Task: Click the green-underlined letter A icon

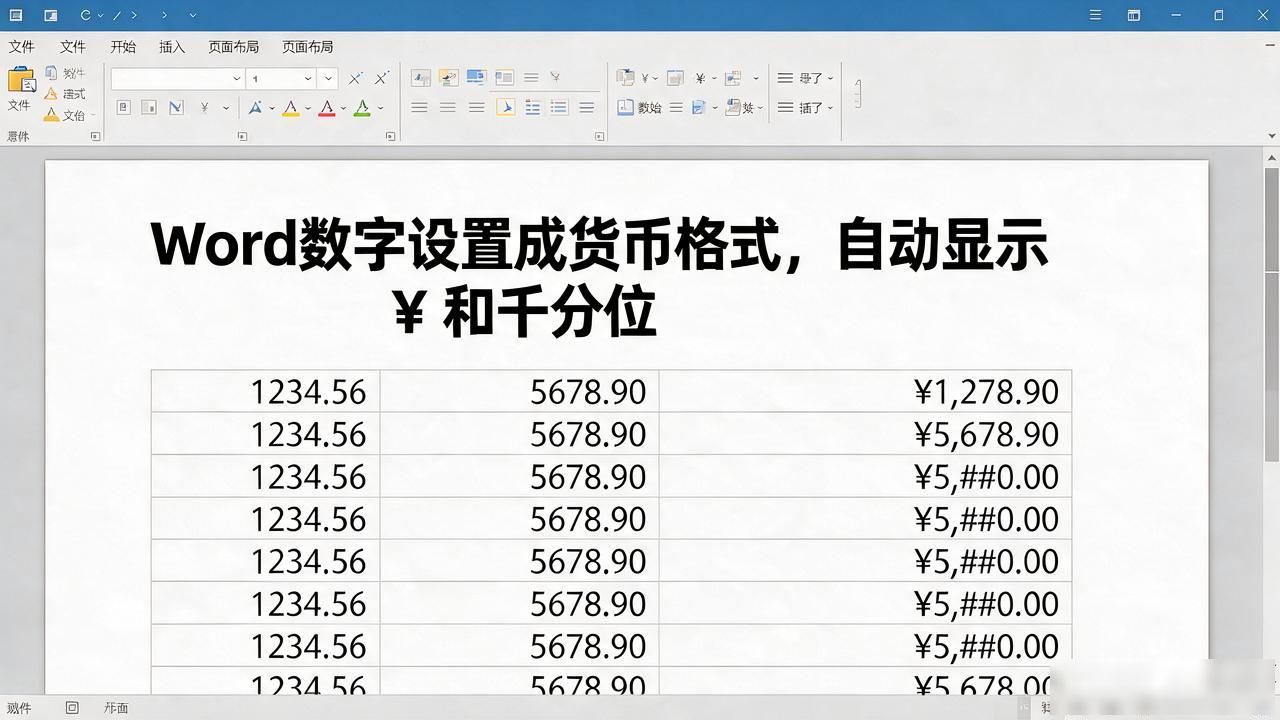Action: (362, 108)
